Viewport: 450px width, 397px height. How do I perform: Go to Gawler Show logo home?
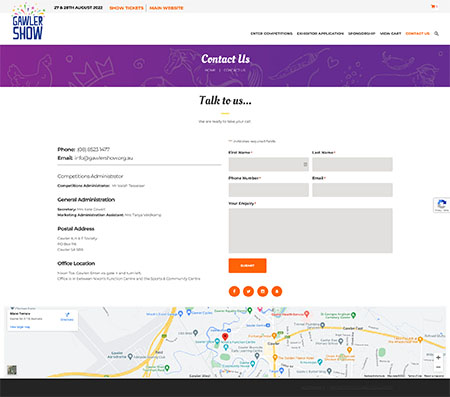click(28, 22)
